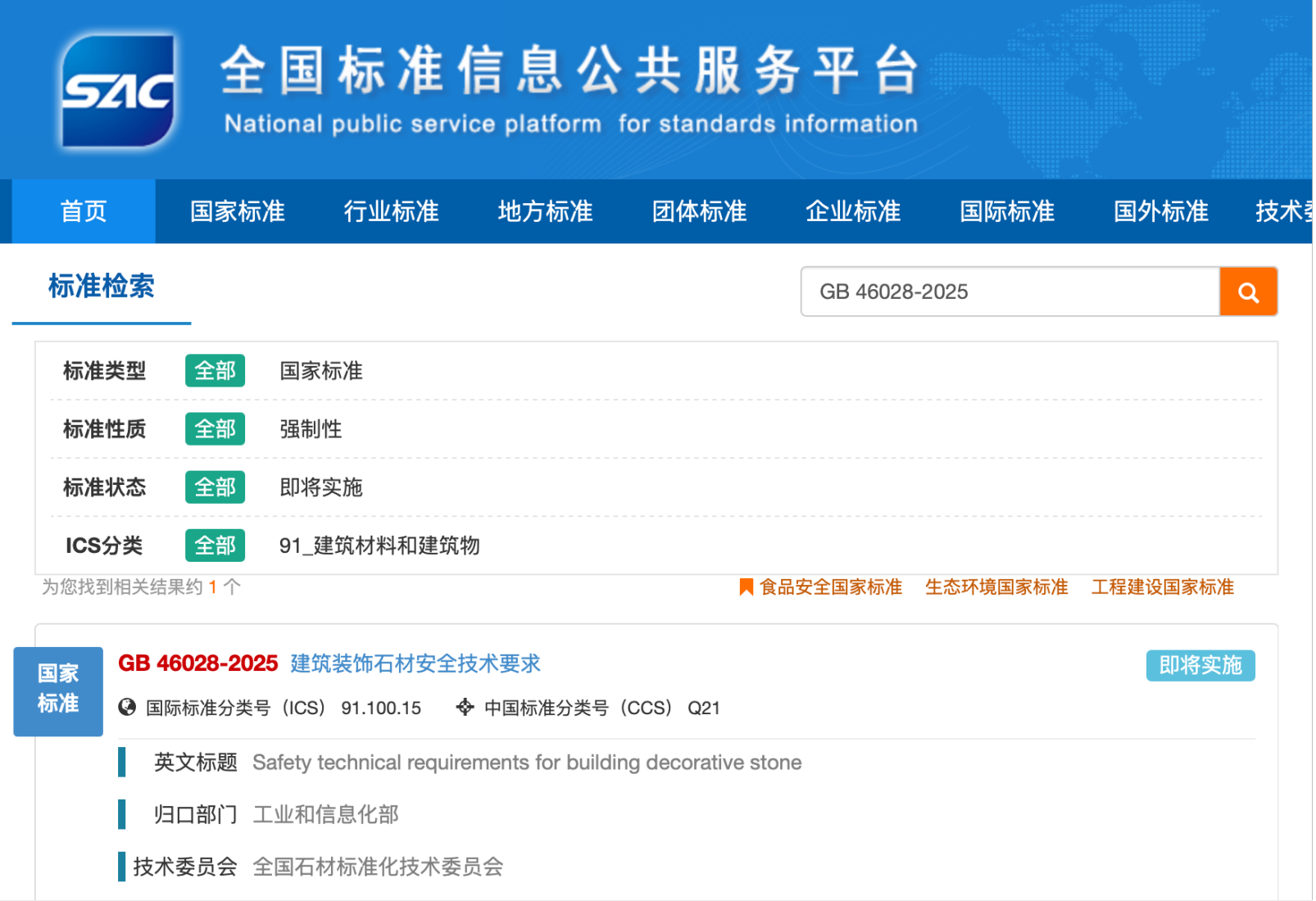Screen dimensions: 1316x901
Task: Choose the 即将实施 status filter option
Action: (321, 487)
